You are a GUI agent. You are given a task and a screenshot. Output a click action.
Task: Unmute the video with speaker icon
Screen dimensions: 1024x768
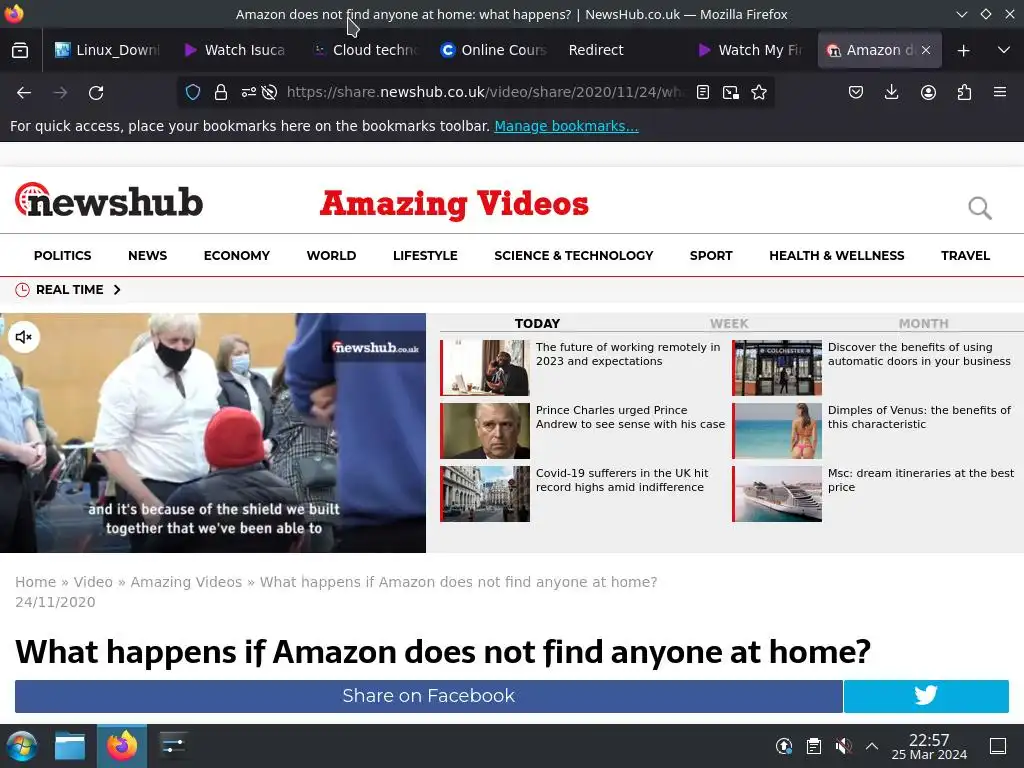(x=24, y=337)
